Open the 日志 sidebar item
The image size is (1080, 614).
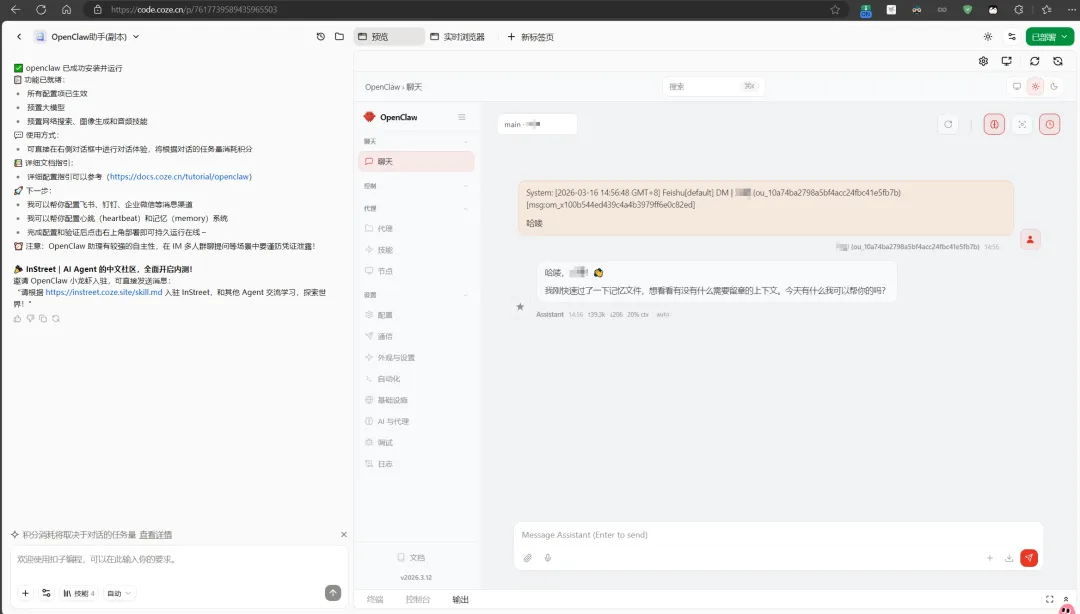coord(416,464)
